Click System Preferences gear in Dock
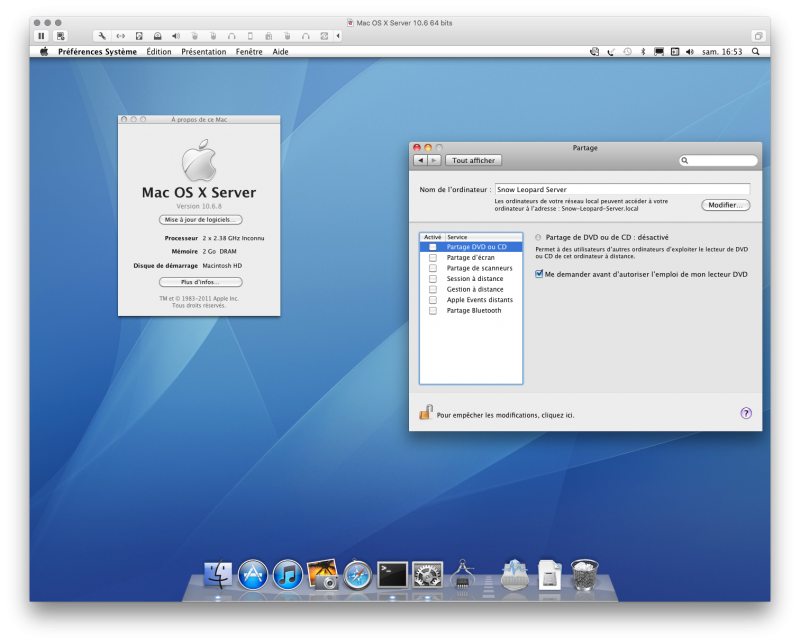 click(x=428, y=575)
